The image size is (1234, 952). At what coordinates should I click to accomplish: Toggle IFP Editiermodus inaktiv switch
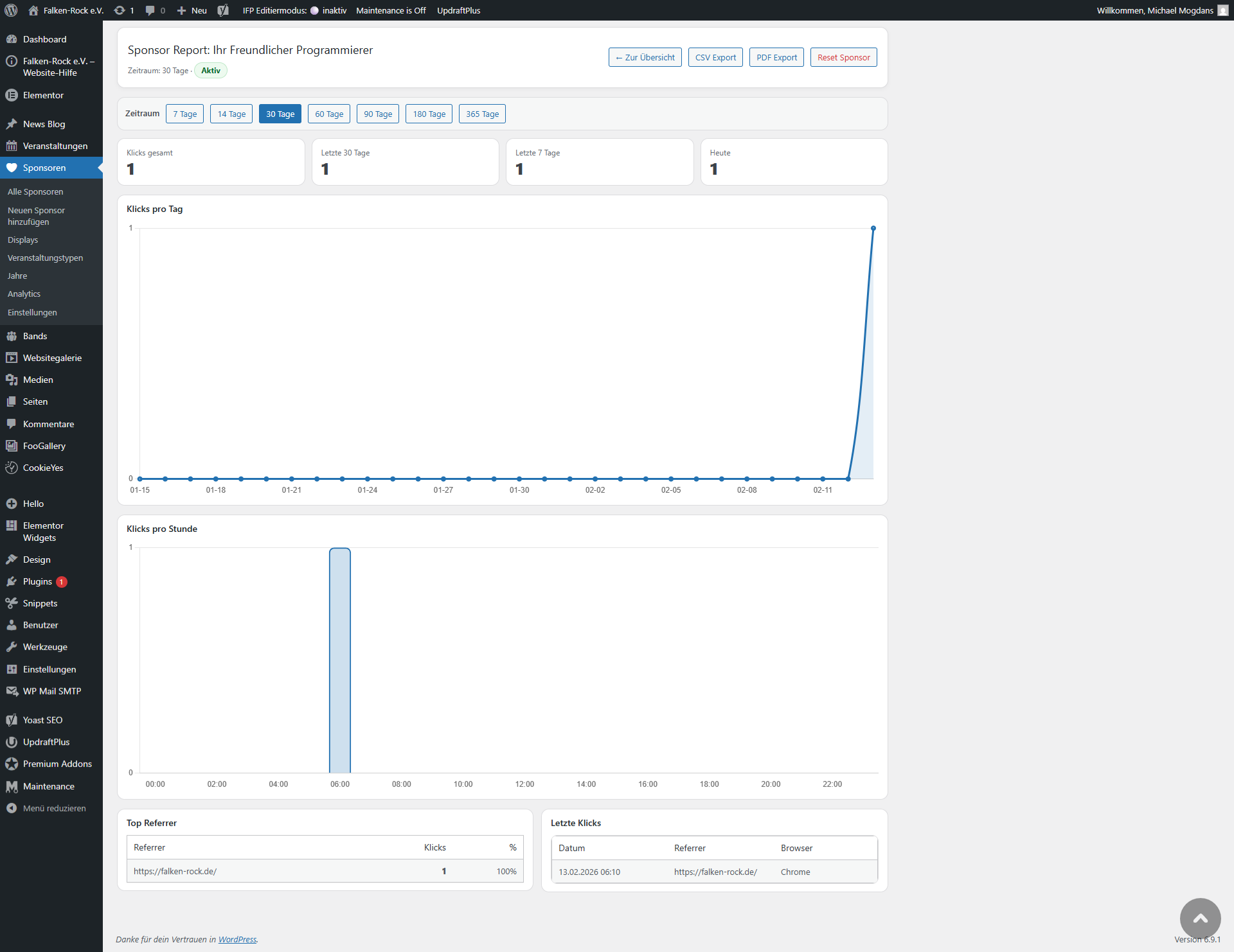314,10
